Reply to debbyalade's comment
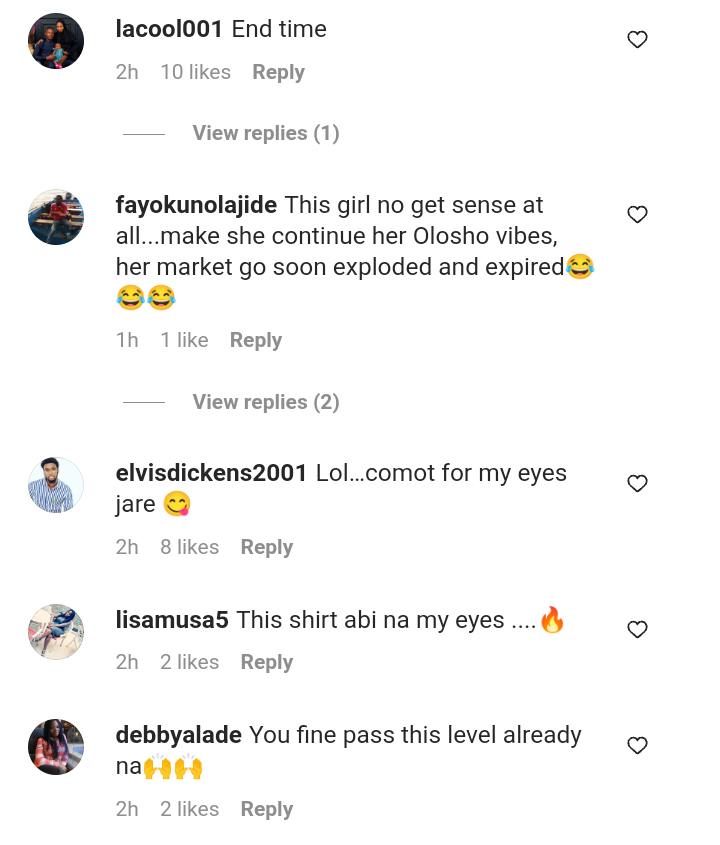Screen dimensions: 720x845 [267, 809]
